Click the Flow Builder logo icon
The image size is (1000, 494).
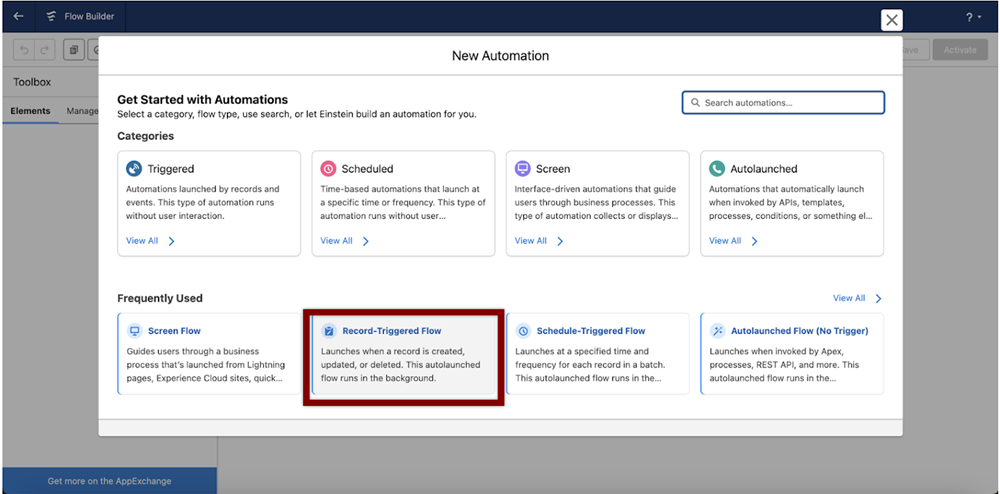(51, 17)
